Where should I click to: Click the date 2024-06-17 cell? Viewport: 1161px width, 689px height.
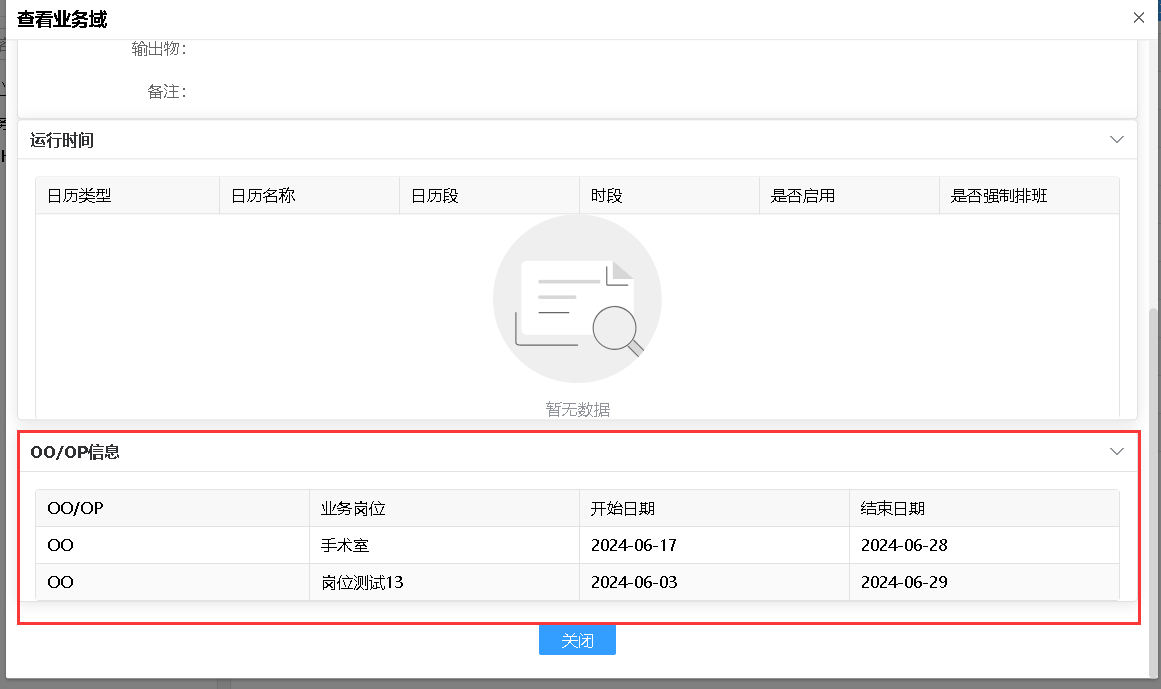pos(631,545)
